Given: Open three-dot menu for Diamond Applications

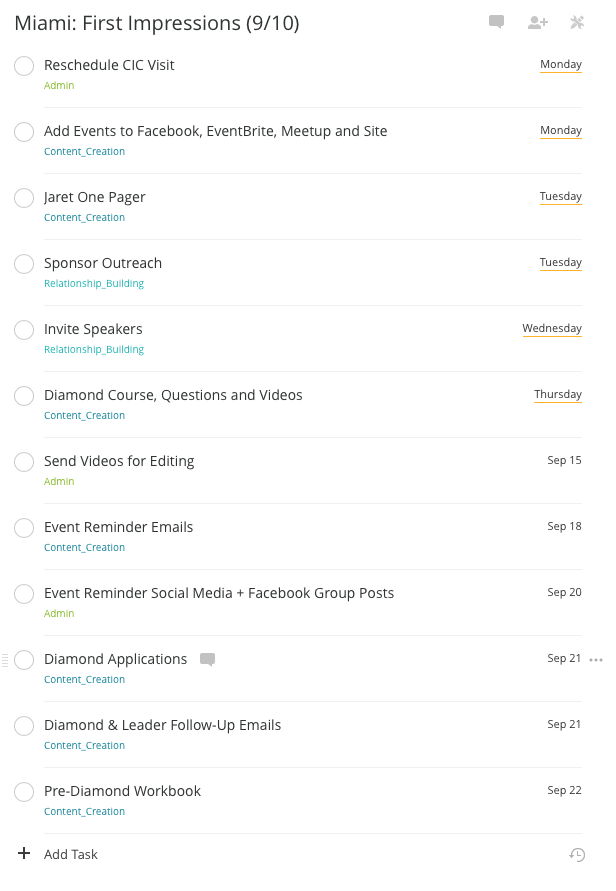Looking at the screenshot, I should coord(596,660).
